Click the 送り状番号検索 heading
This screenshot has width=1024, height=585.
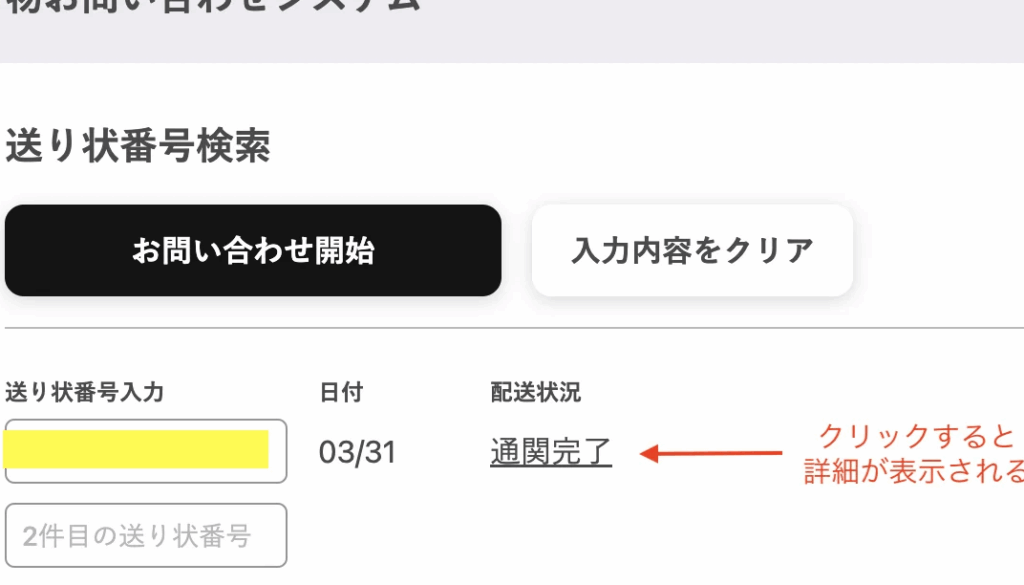[x=138, y=148]
